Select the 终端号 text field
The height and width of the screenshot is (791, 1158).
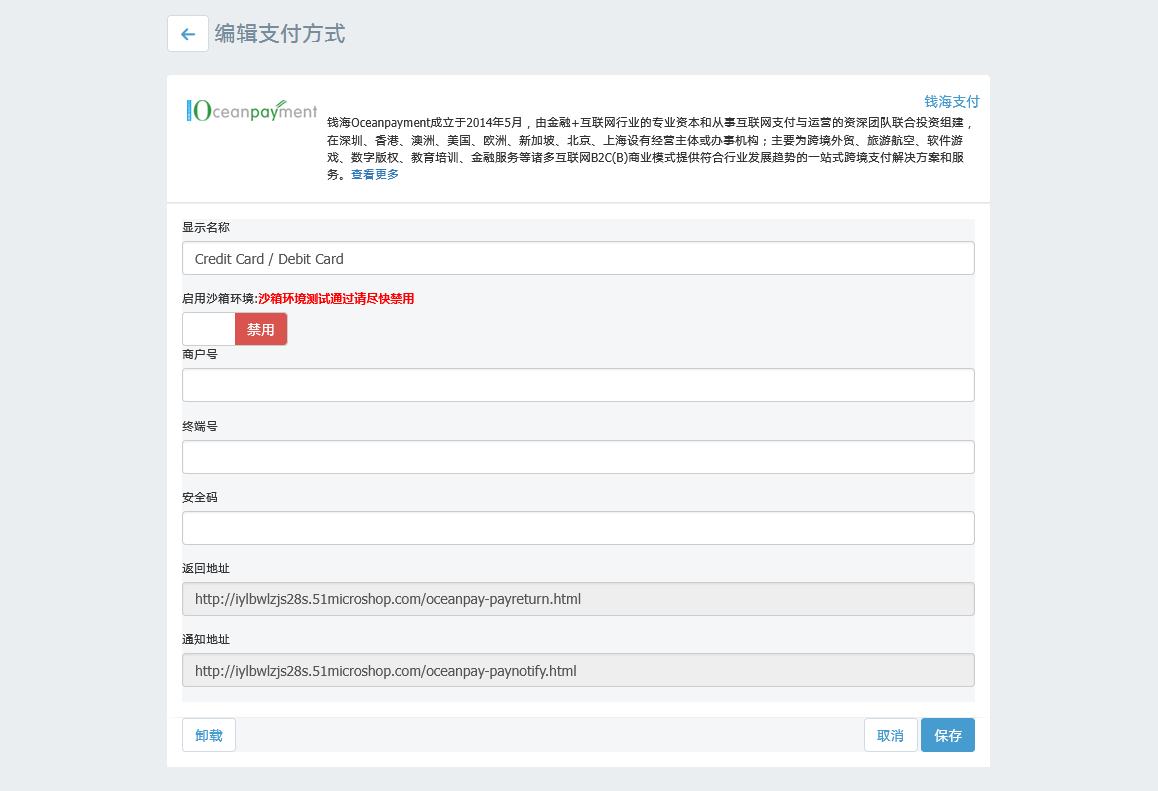click(578, 457)
